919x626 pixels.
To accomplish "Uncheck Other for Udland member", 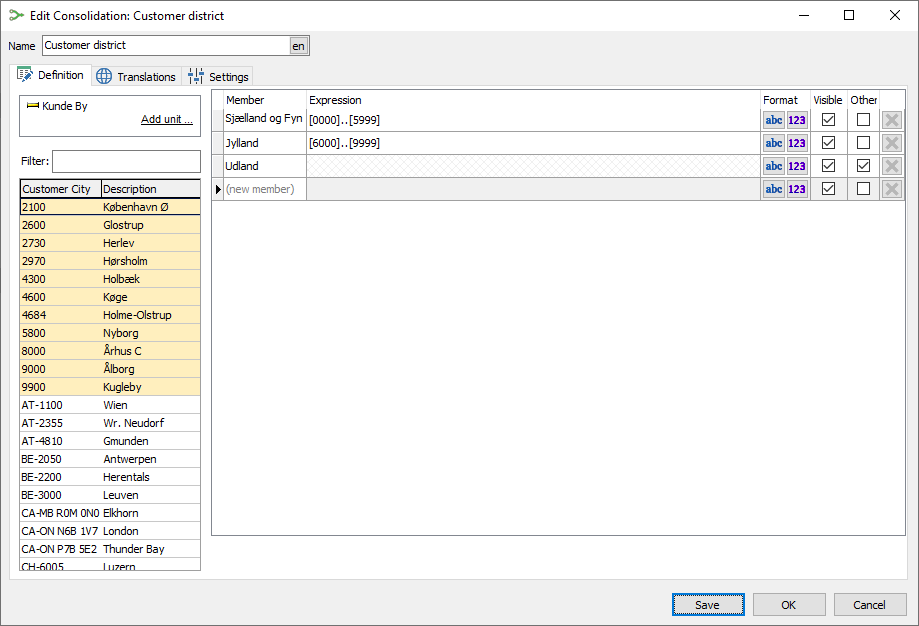I will [863, 165].
